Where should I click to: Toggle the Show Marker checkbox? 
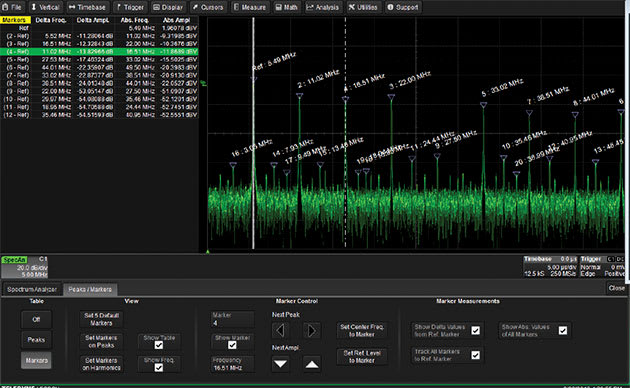(232, 345)
